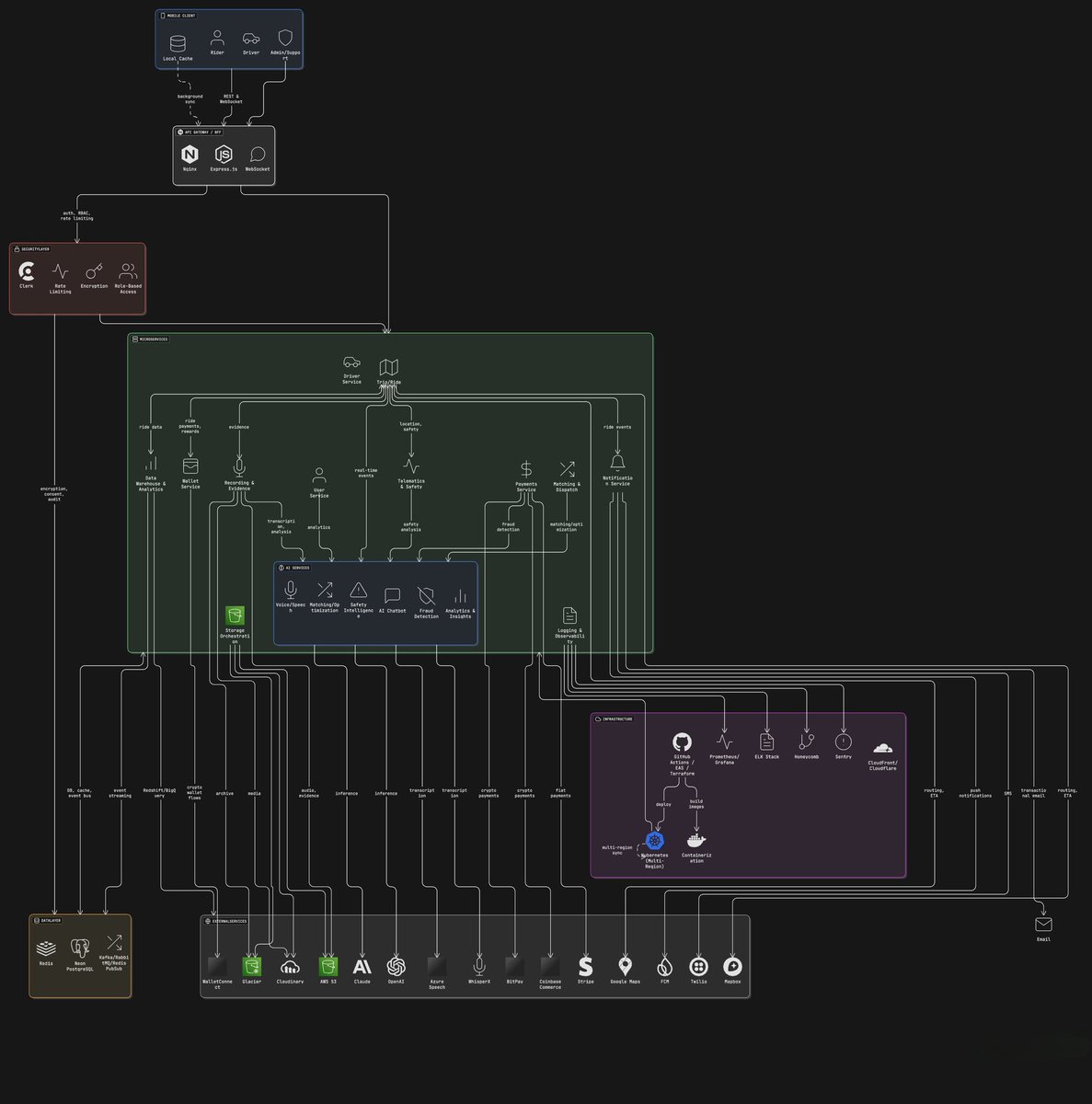Click the Wallet Service icon

click(x=190, y=466)
